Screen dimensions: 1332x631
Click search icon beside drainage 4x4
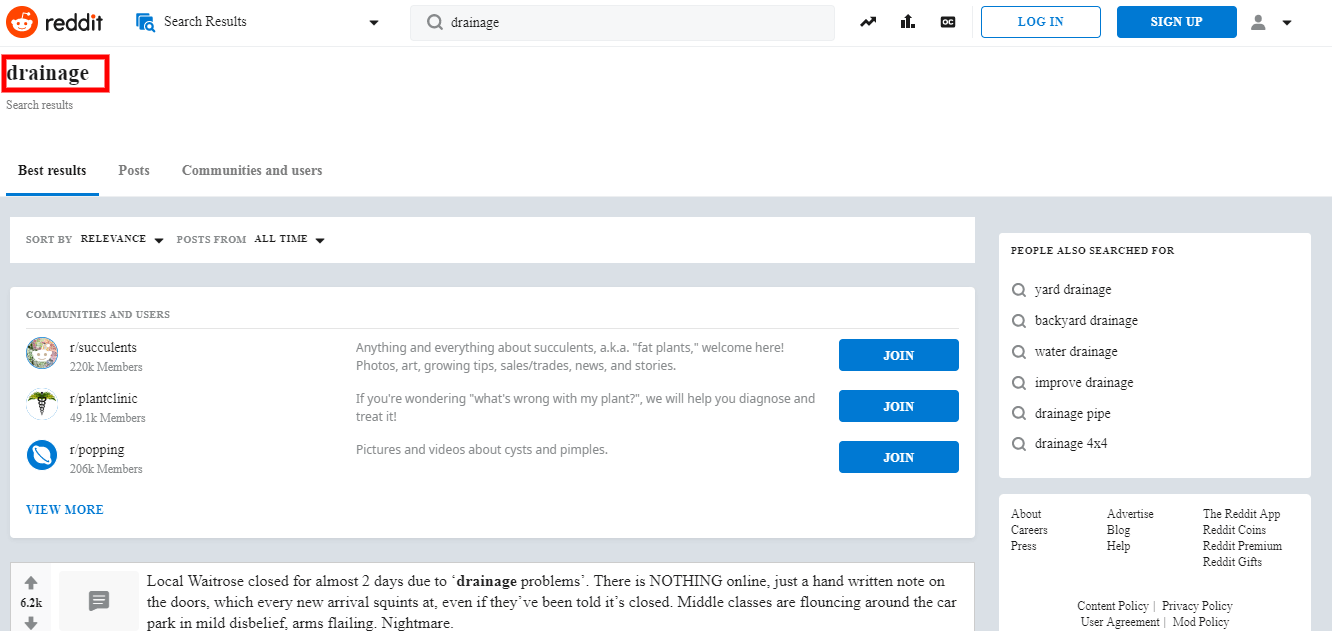click(x=1019, y=444)
